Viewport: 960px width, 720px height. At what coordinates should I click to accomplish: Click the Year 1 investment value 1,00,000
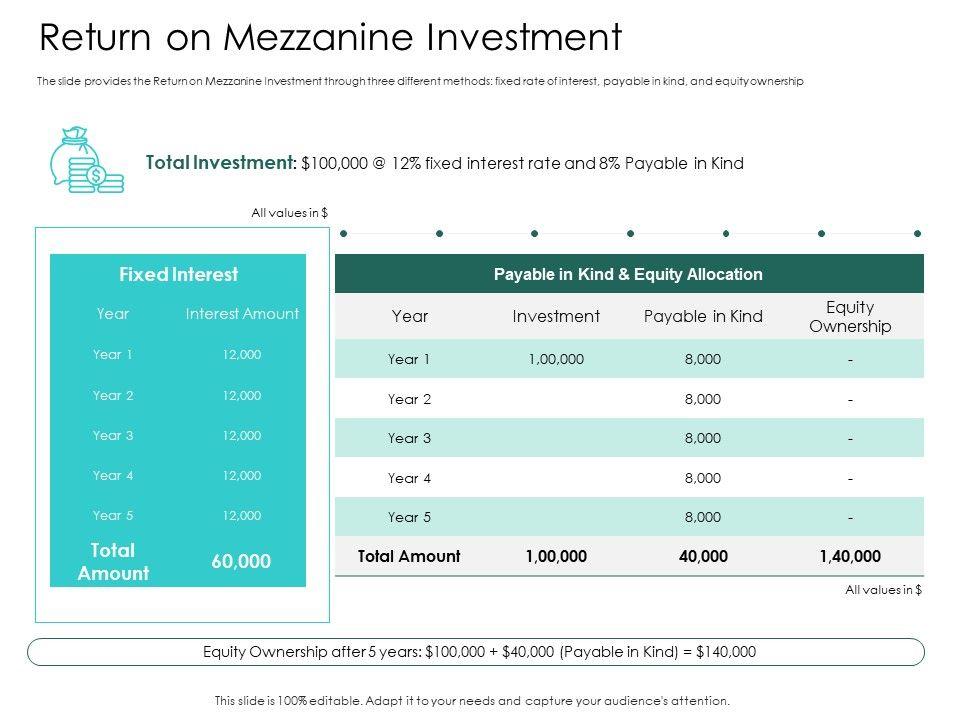point(556,359)
